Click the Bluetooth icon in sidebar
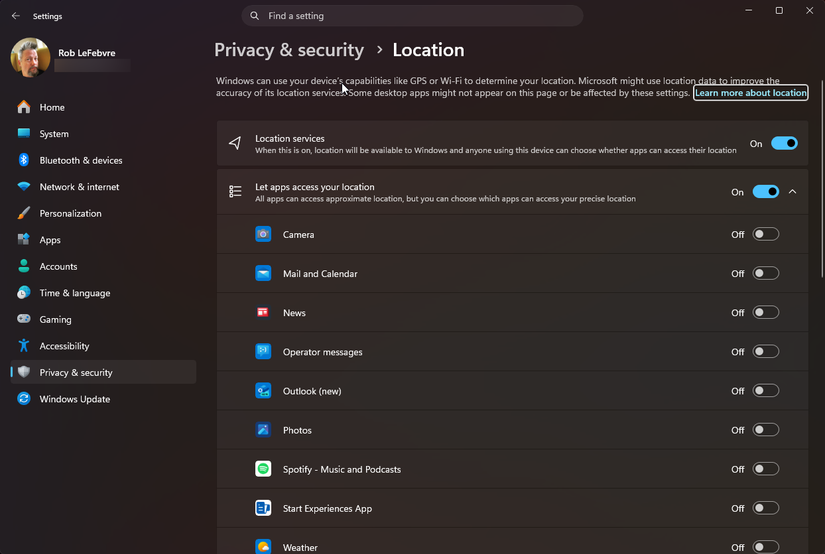 click(24, 160)
